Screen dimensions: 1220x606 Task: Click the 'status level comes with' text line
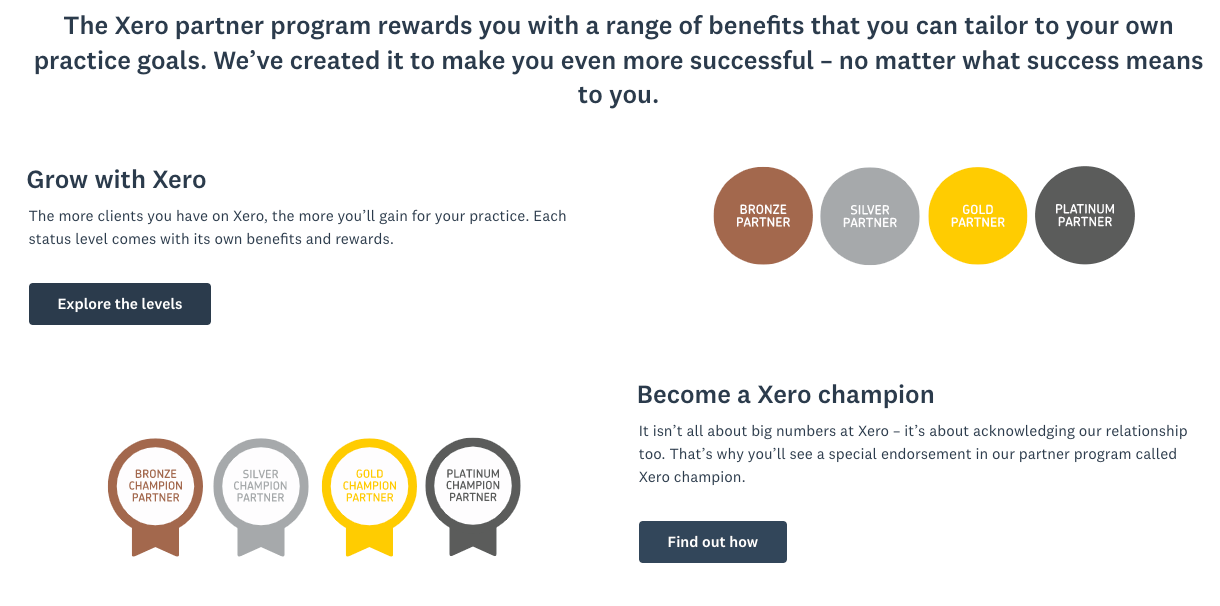(211, 240)
